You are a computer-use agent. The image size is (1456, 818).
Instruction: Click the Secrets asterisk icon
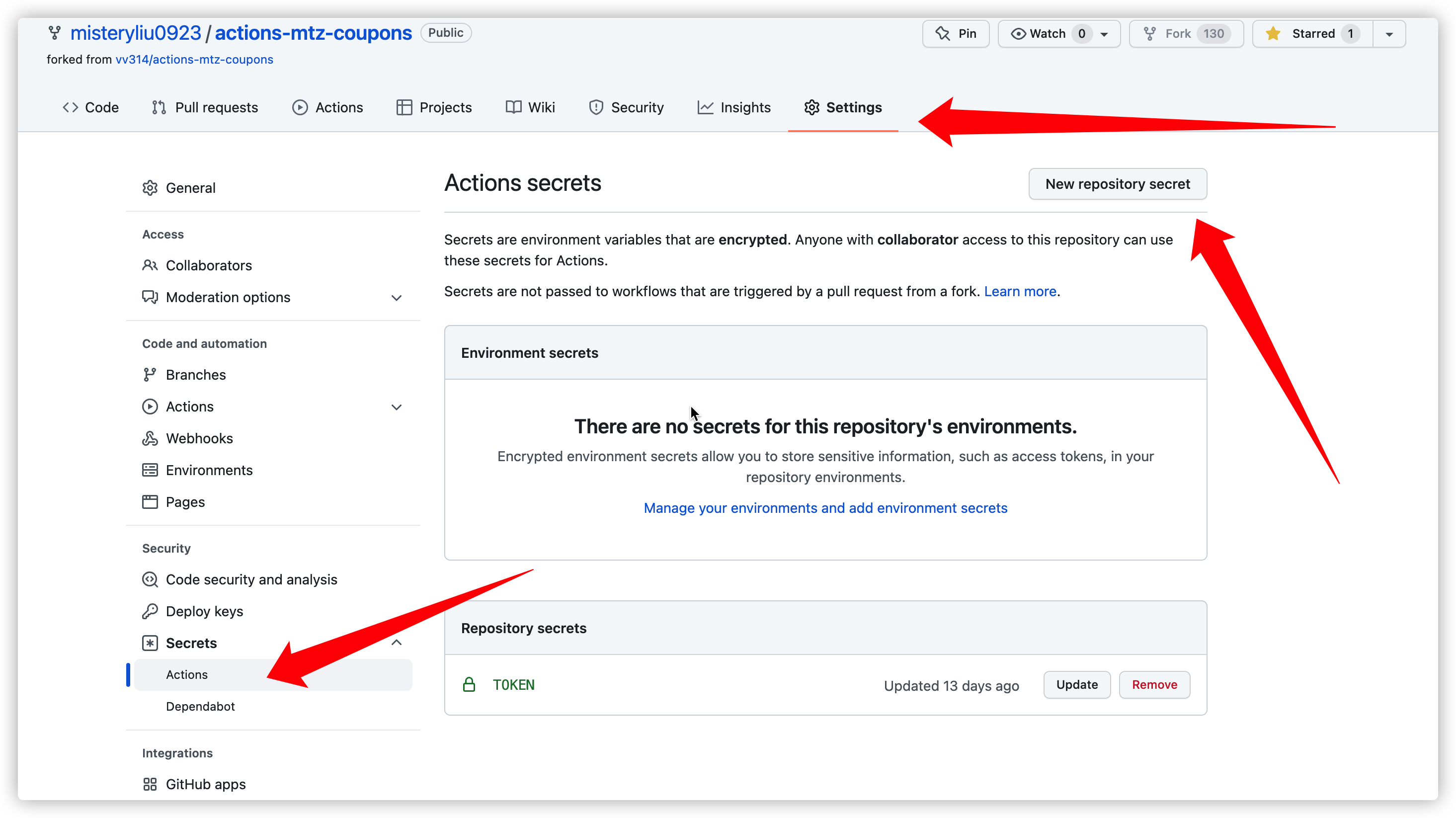click(x=150, y=643)
